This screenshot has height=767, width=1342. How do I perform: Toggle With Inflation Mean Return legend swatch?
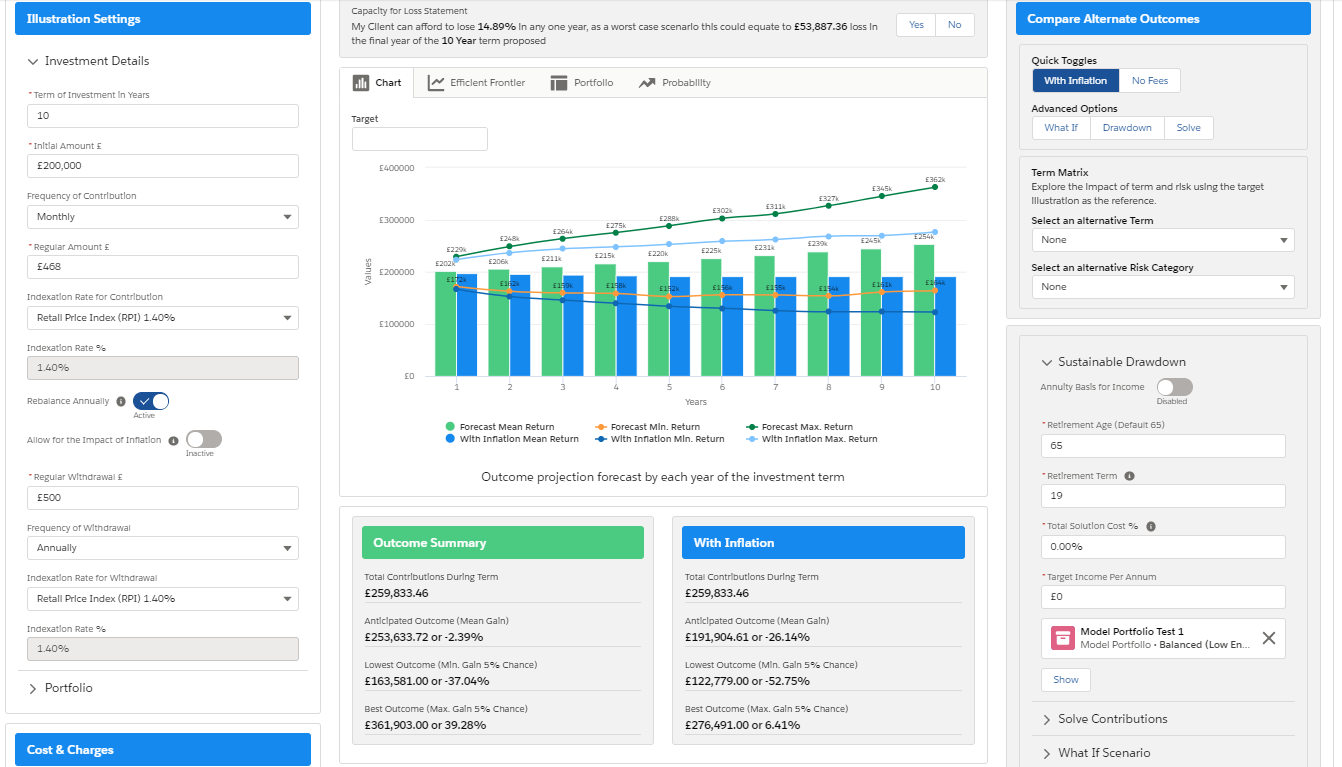[451, 439]
